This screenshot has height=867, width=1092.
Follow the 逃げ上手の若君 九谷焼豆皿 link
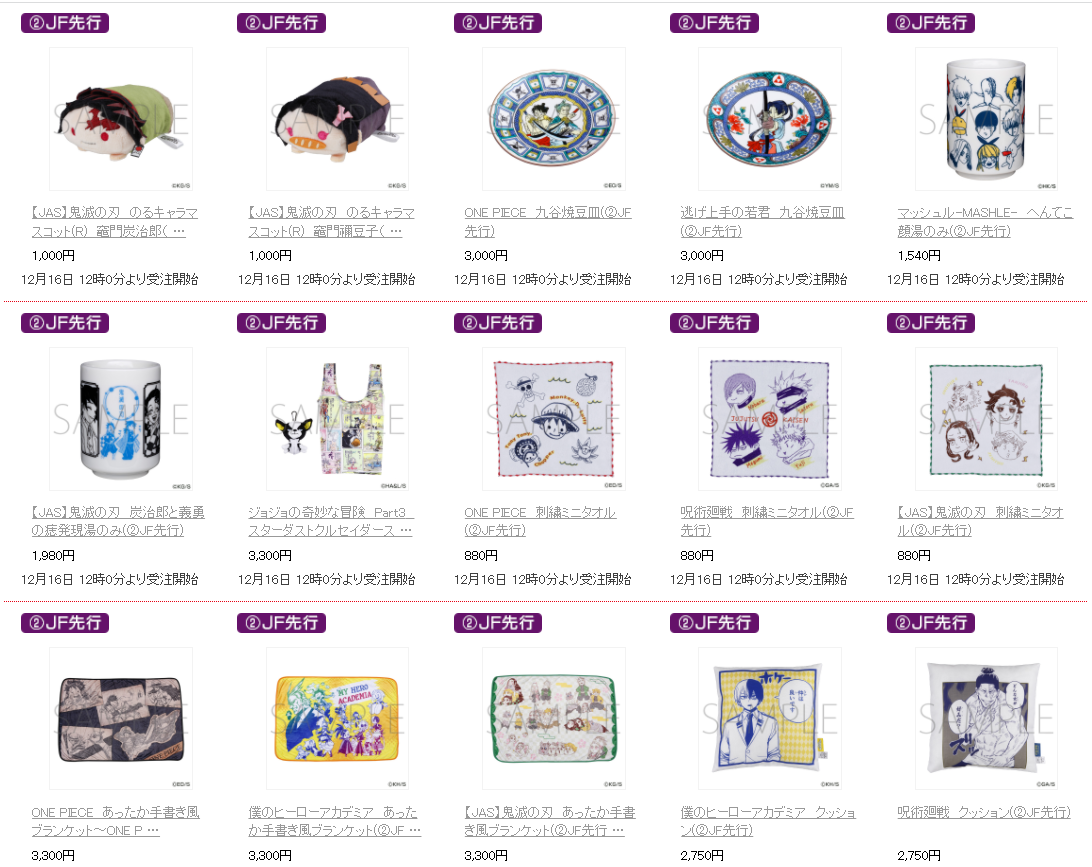click(x=763, y=221)
